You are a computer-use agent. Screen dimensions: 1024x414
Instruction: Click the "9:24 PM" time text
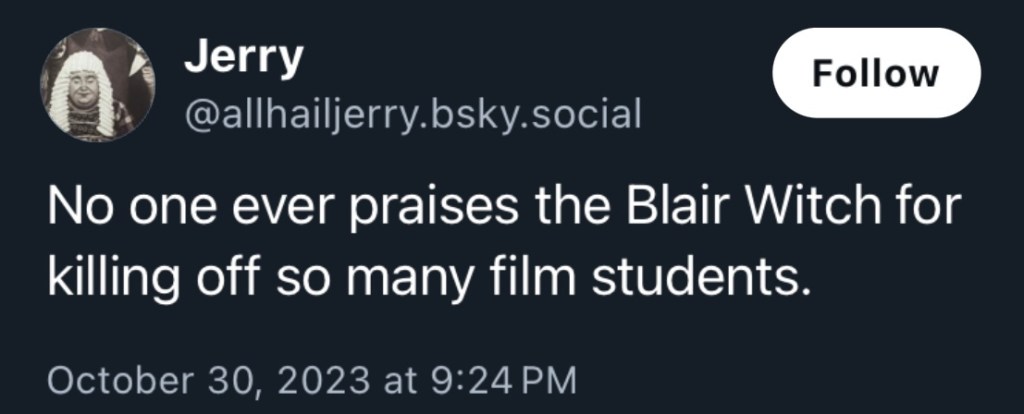[x=507, y=380]
